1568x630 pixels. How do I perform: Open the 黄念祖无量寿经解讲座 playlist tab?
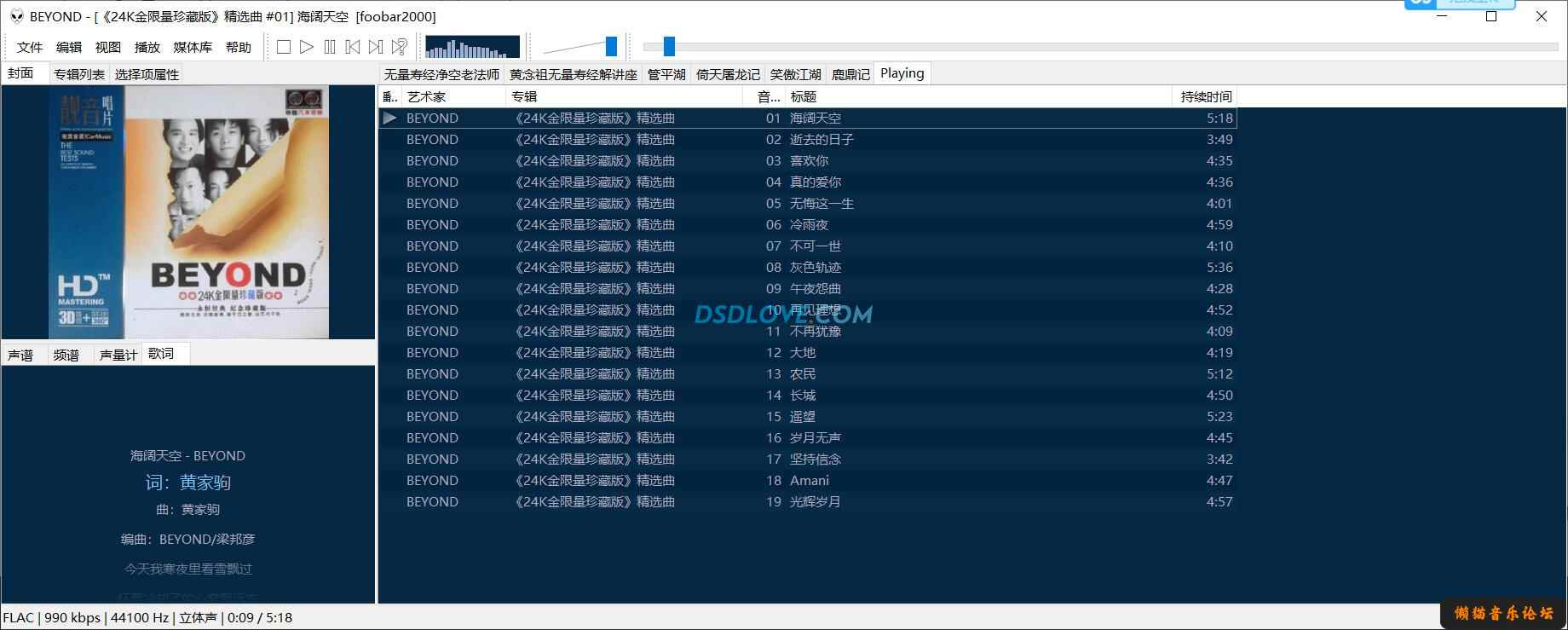[x=574, y=74]
